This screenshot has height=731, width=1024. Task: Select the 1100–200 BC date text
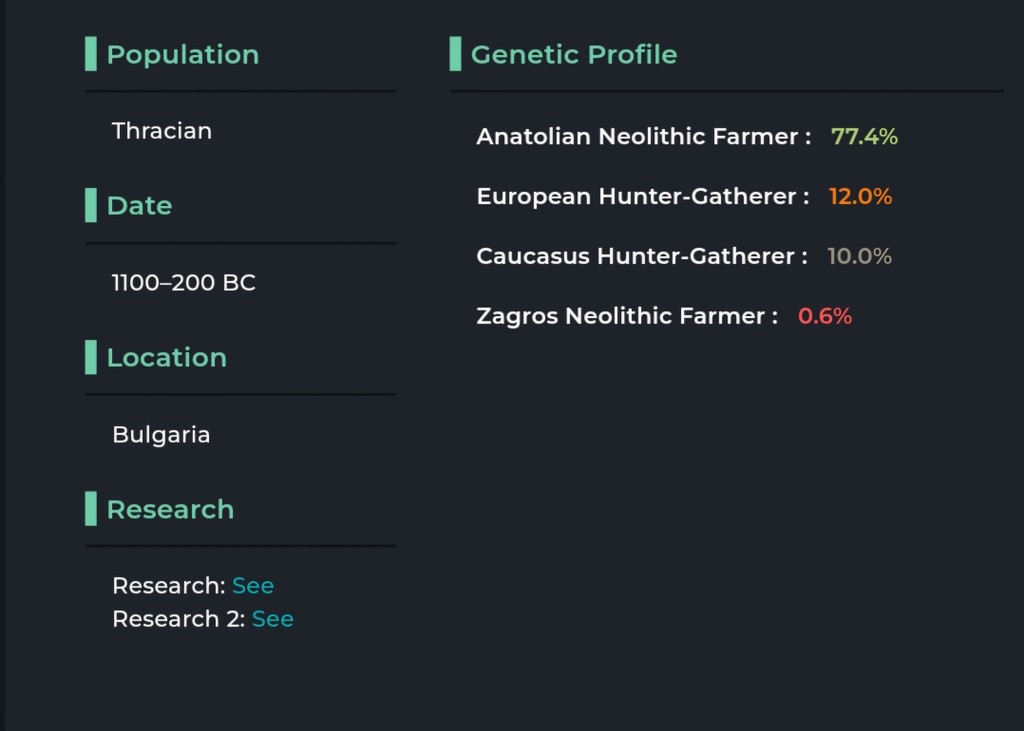[184, 282]
